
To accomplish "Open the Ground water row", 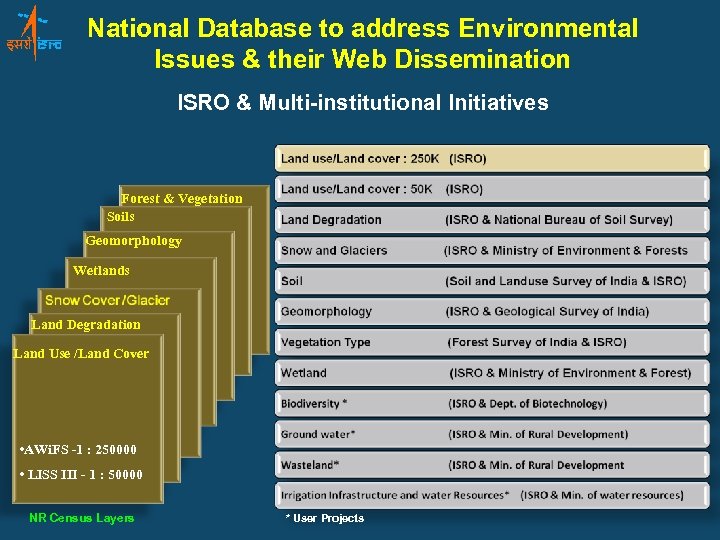I will 492,434.
